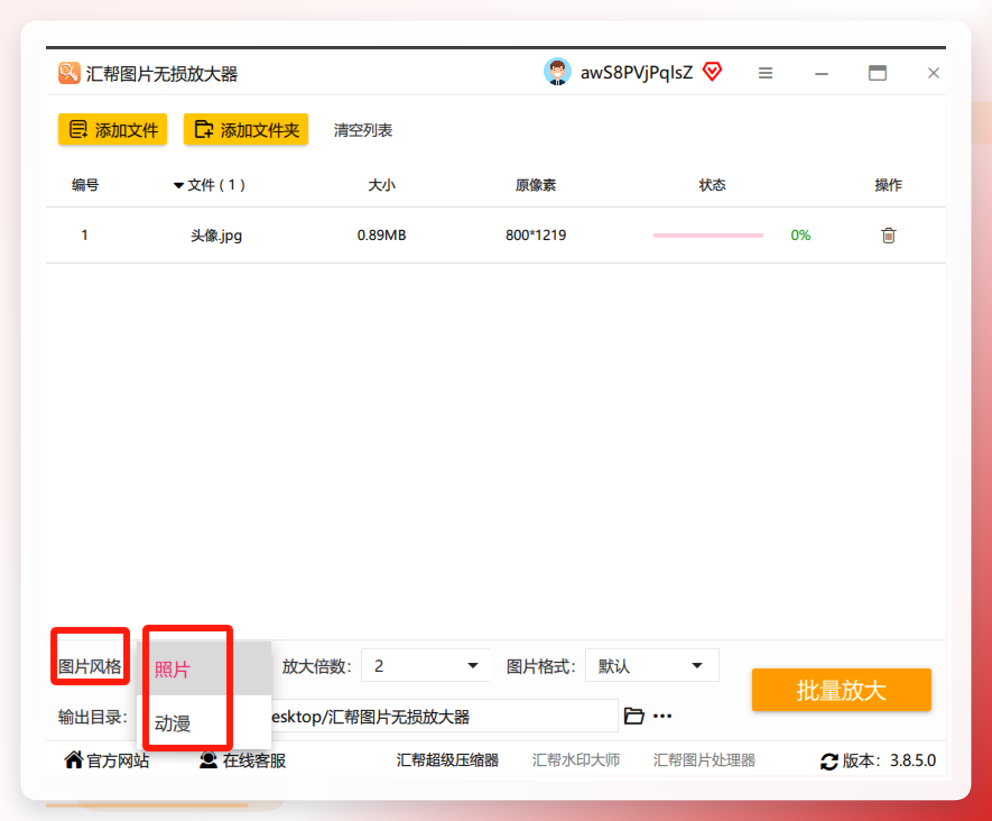Open the user avatar profile
The width and height of the screenshot is (992, 821).
[557, 72]
